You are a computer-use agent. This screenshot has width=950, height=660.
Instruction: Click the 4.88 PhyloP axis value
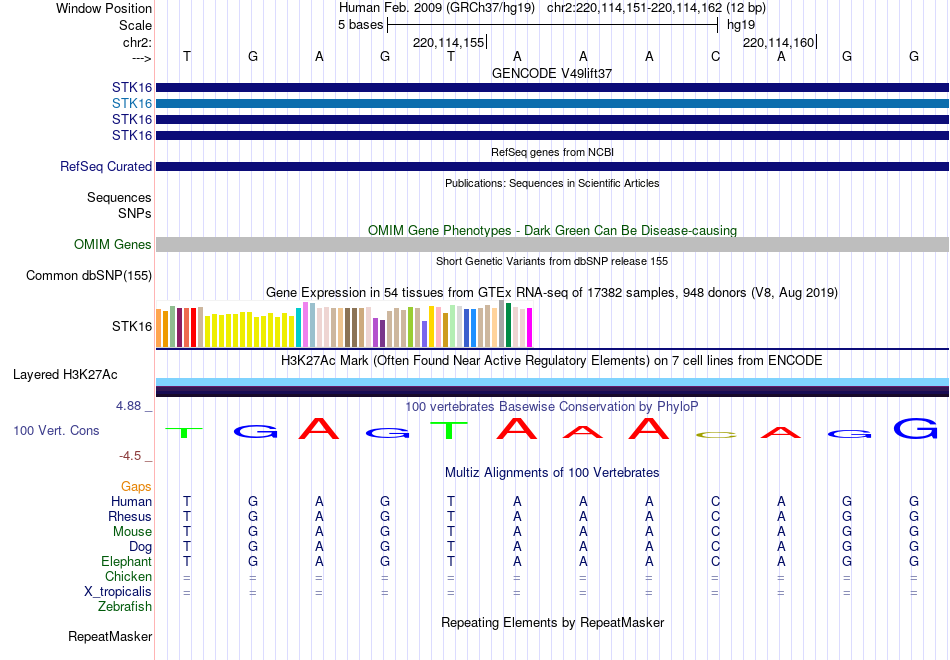point(128,405)
